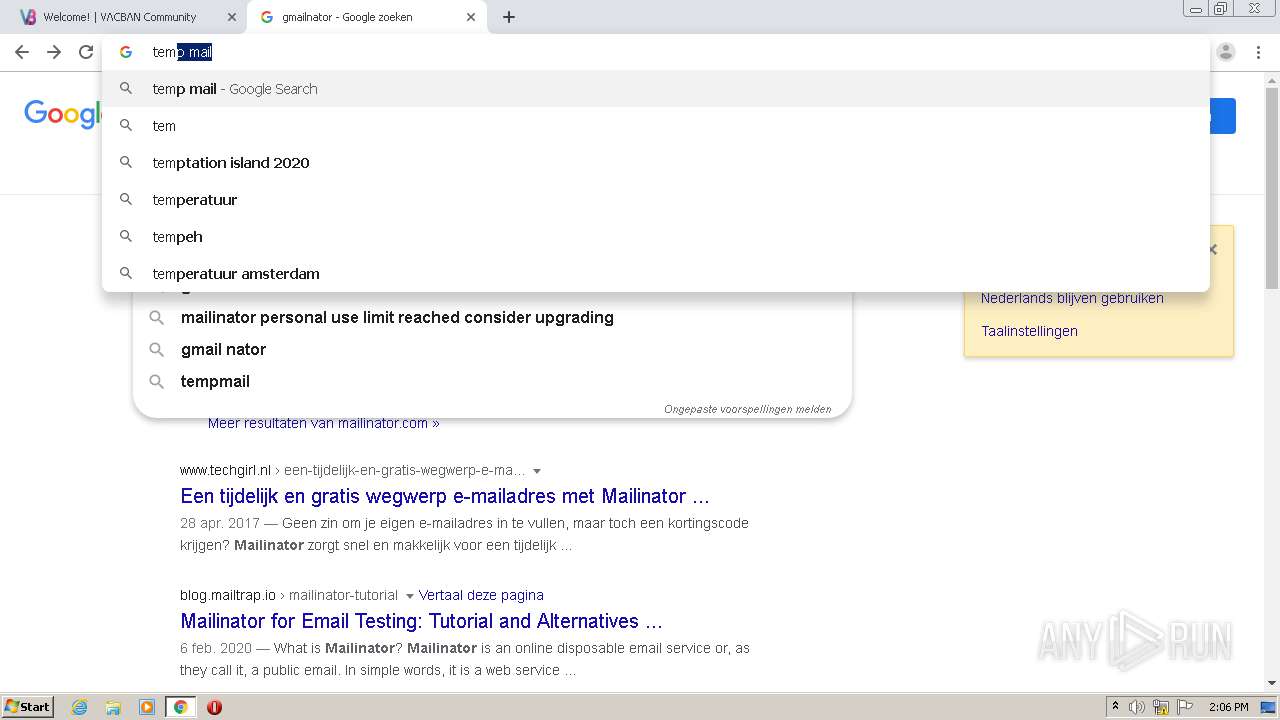Close the VACBAN Community tab
Screen dimensions: 1280x720
(x=231, y=17)
